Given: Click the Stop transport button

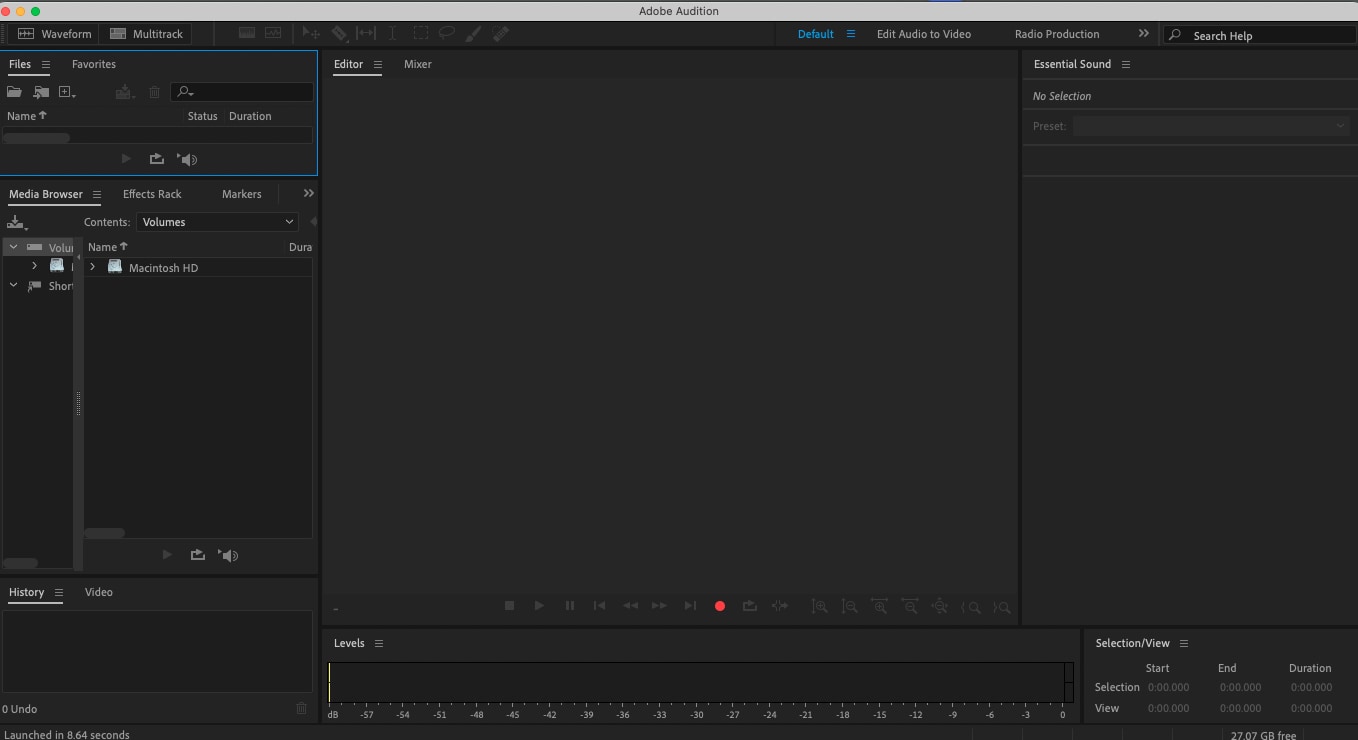Looking at the screenshot, I should 509,606.
